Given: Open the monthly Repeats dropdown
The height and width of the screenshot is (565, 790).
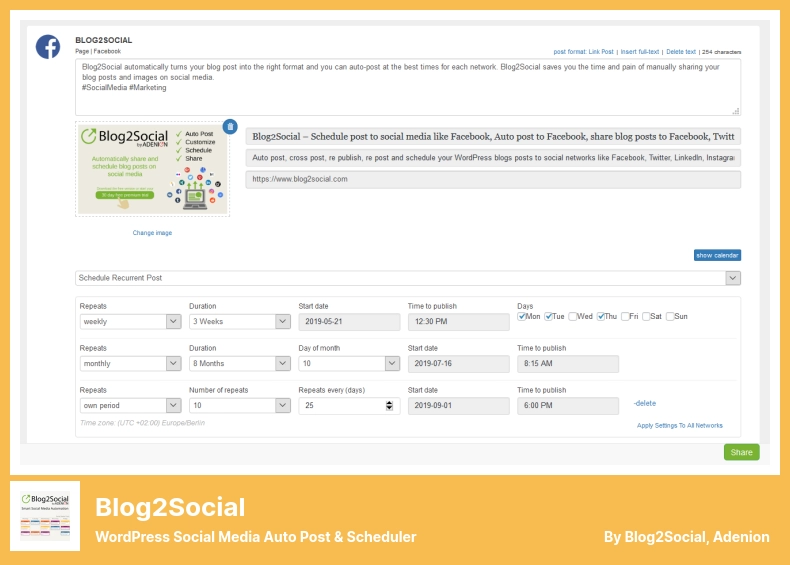Looking at the screenshot, I should point(130,363).
